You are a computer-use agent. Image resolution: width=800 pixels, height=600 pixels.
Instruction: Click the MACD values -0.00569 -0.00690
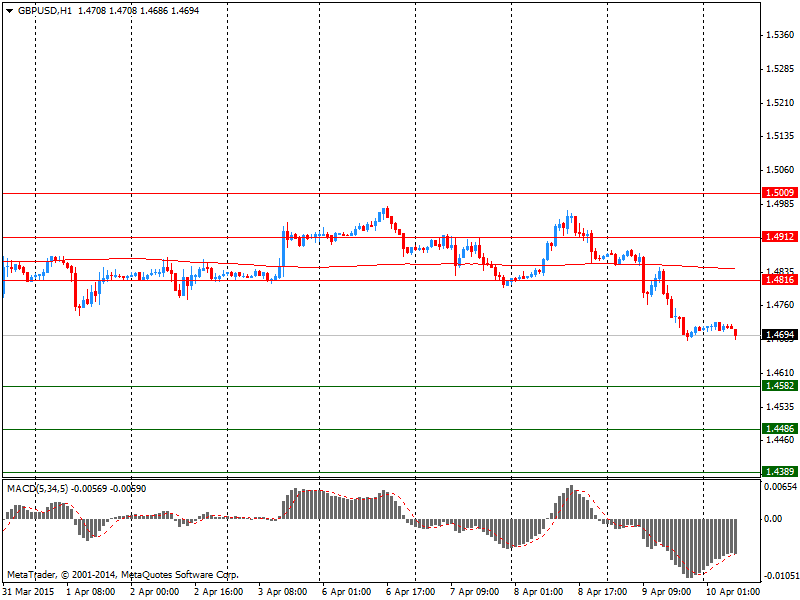click(x=108, y=489)
